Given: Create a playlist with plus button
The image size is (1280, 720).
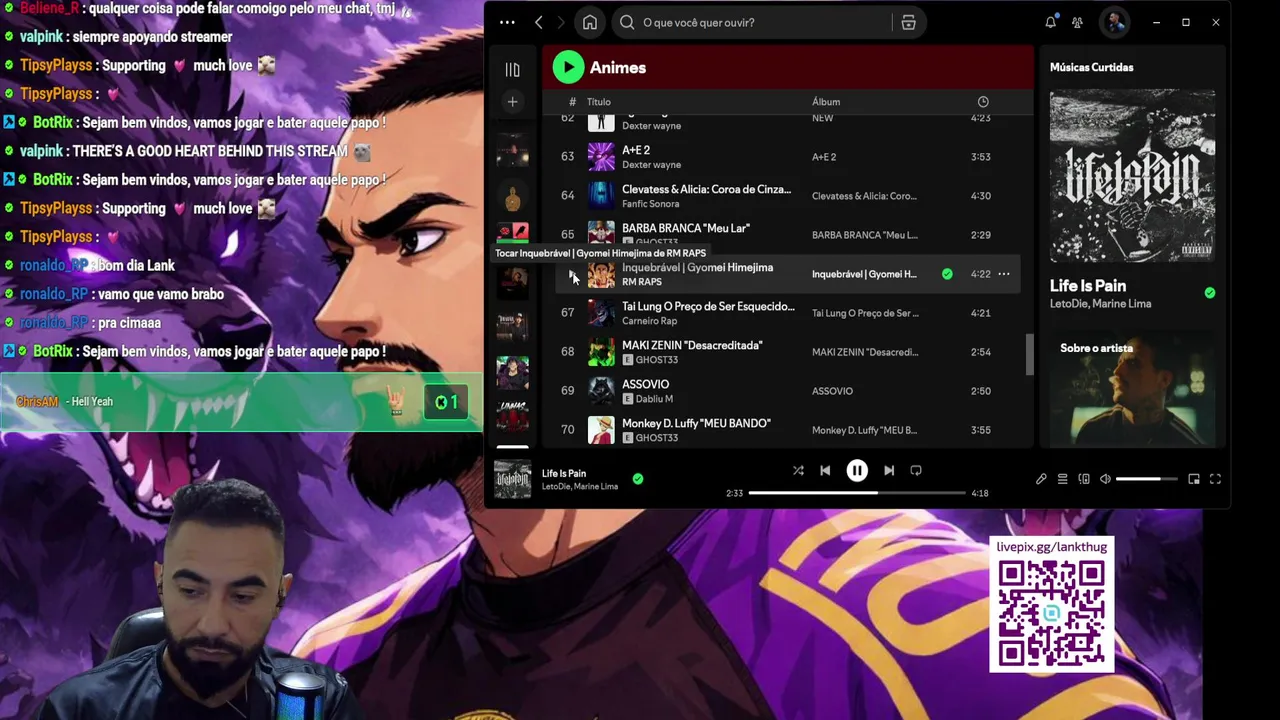Looking at the screenshot, I should 512,101.
